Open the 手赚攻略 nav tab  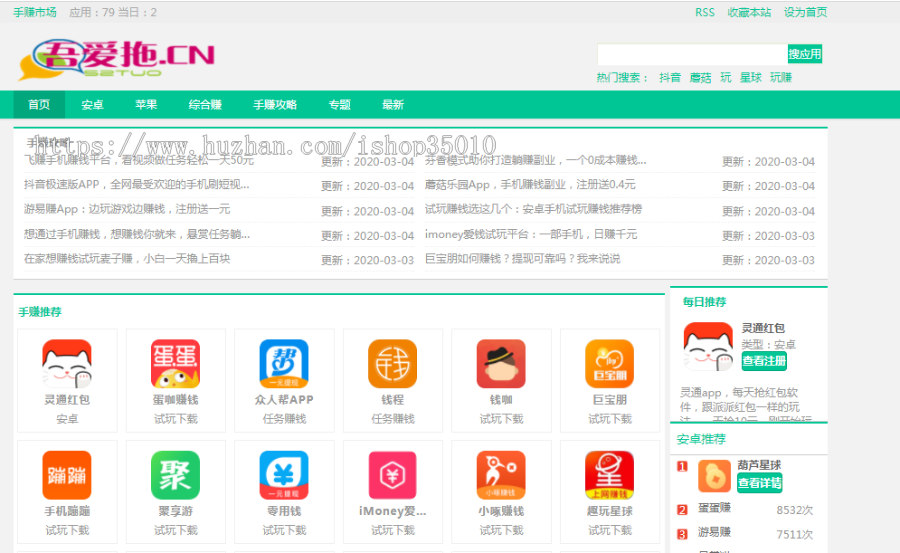click(x=275, y=105)
